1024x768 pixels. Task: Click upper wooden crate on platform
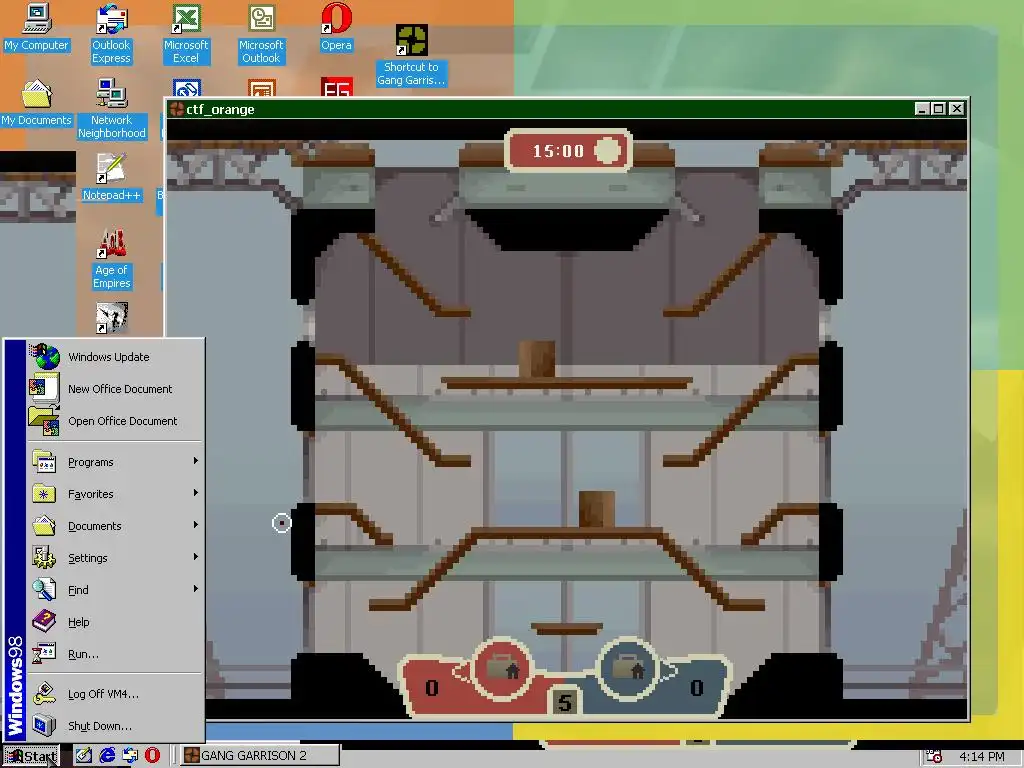click(537, 359)
